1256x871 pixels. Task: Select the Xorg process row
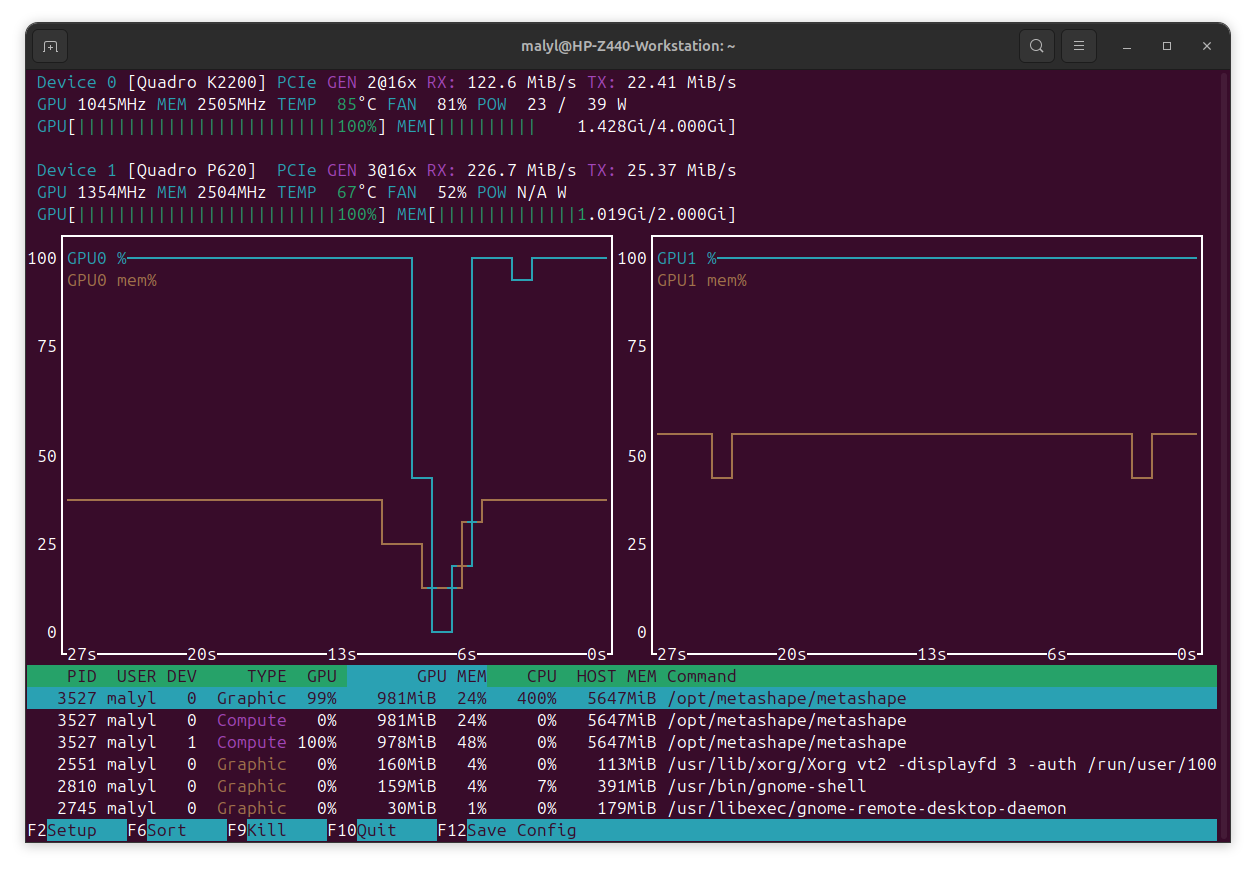click(622, 764)
